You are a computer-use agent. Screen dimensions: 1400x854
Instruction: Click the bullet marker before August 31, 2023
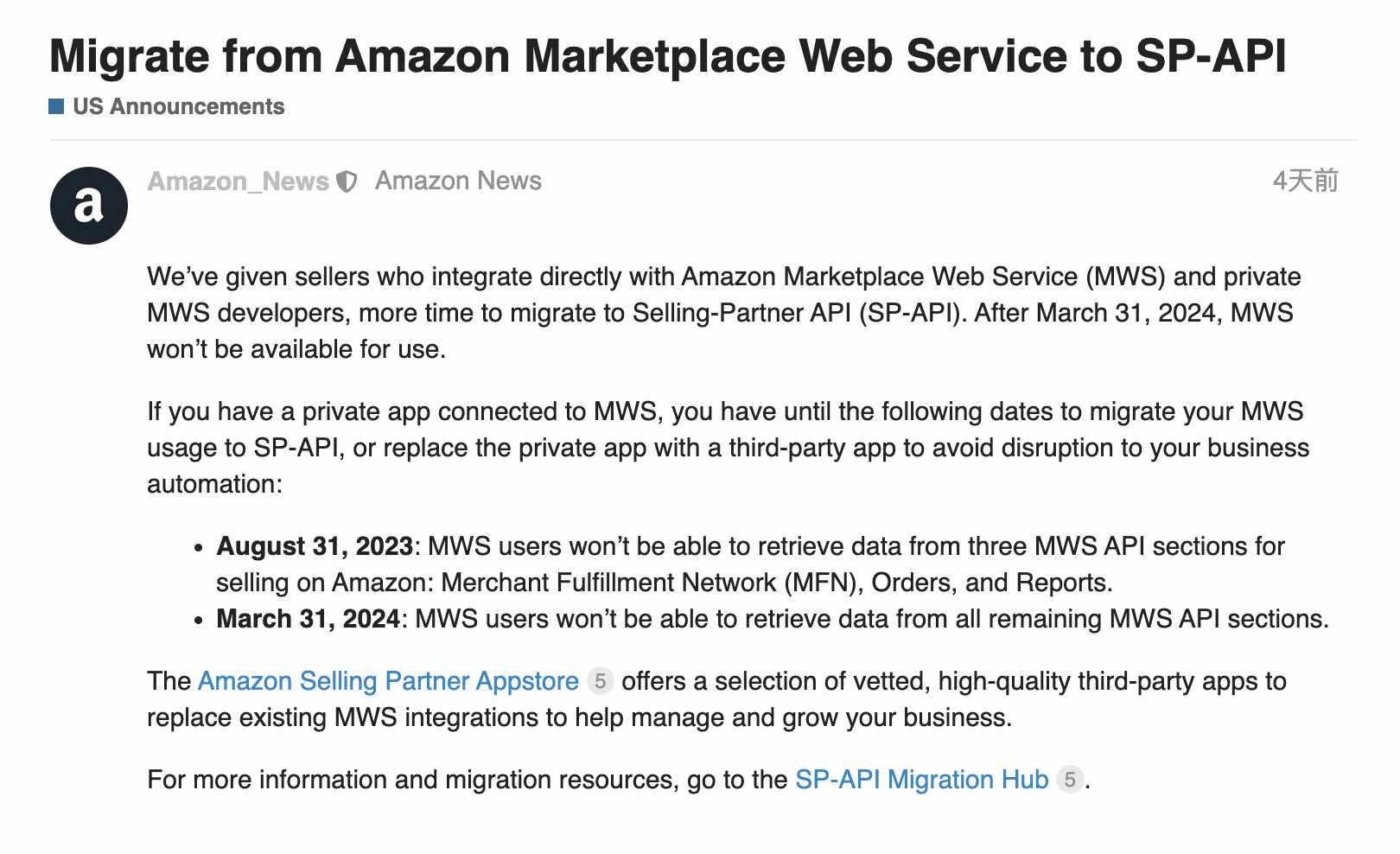tap(199, 548)
